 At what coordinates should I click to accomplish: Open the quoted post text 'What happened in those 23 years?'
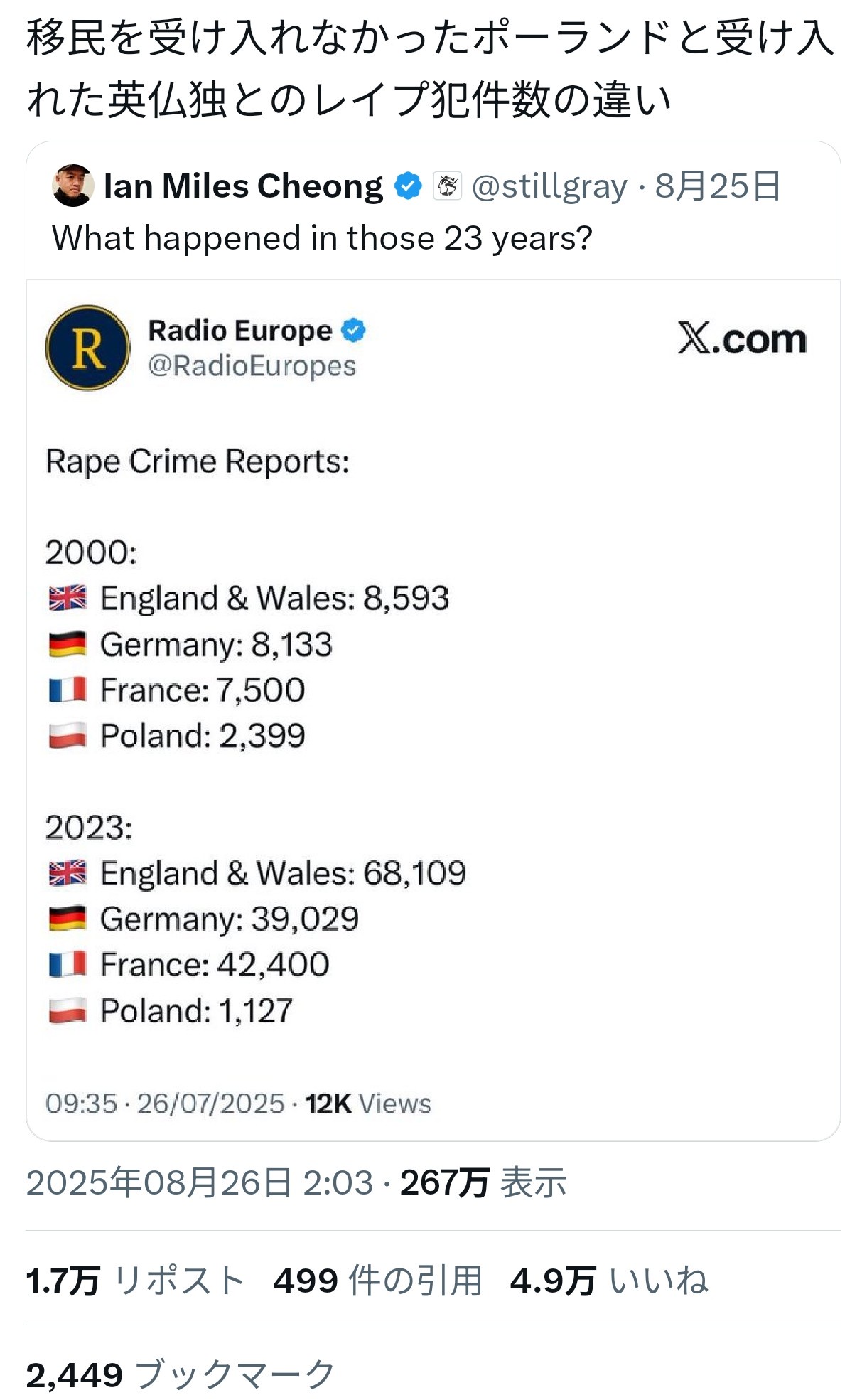pos(322,238)
